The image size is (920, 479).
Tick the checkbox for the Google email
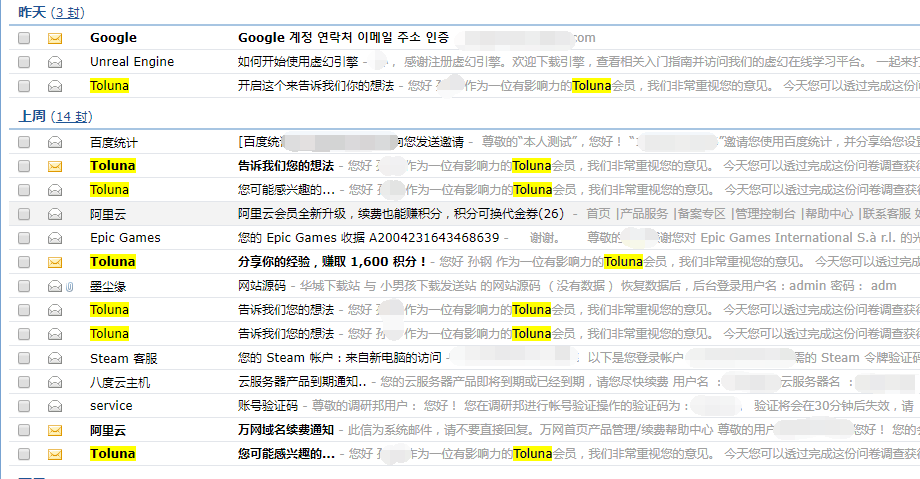coord(24,38)
